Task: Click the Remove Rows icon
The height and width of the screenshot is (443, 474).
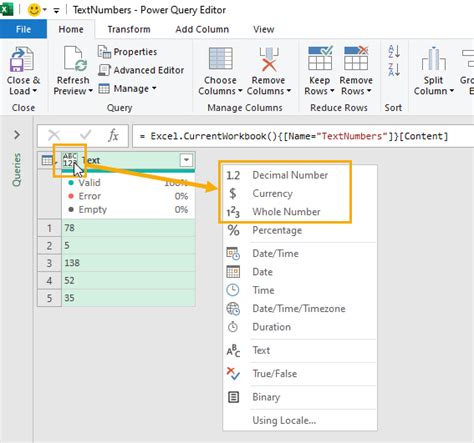Action: point(356,58)
